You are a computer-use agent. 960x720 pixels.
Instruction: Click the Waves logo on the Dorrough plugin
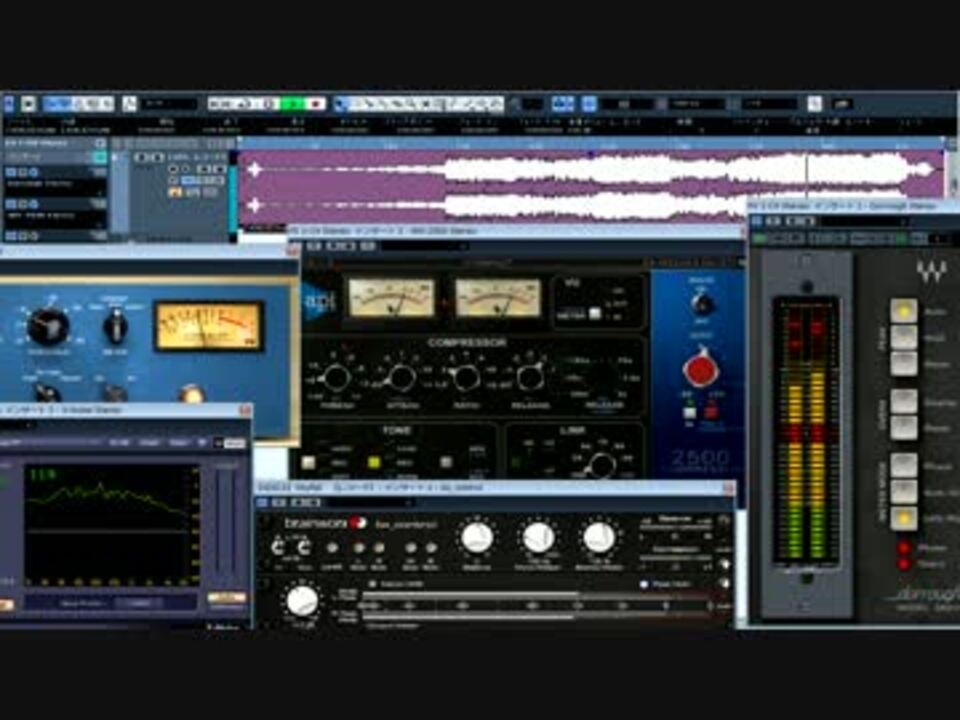pyautogui.click(x=931, y=271)
